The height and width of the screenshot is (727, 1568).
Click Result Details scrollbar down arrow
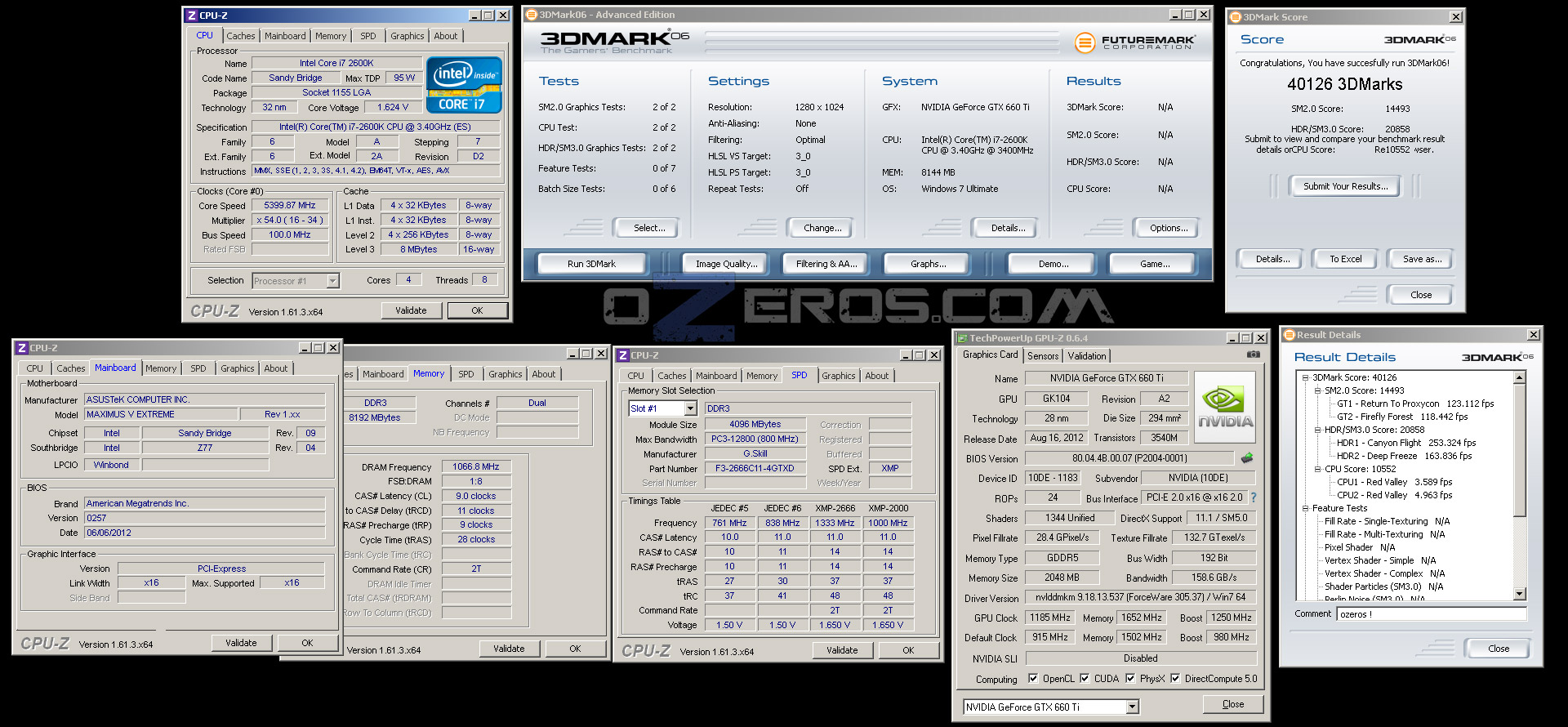coord(1519,594)
